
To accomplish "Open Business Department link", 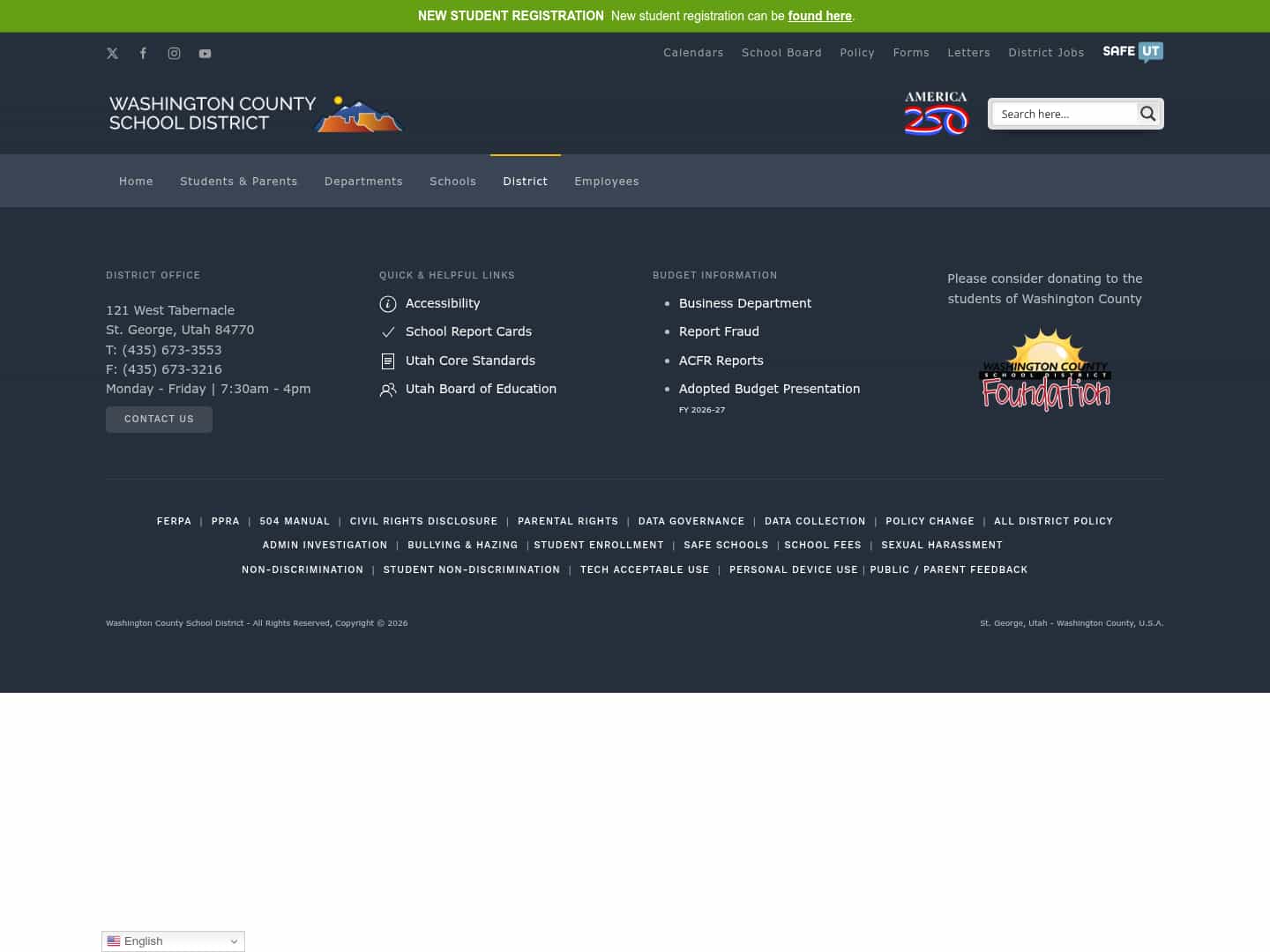I will 745,303.
